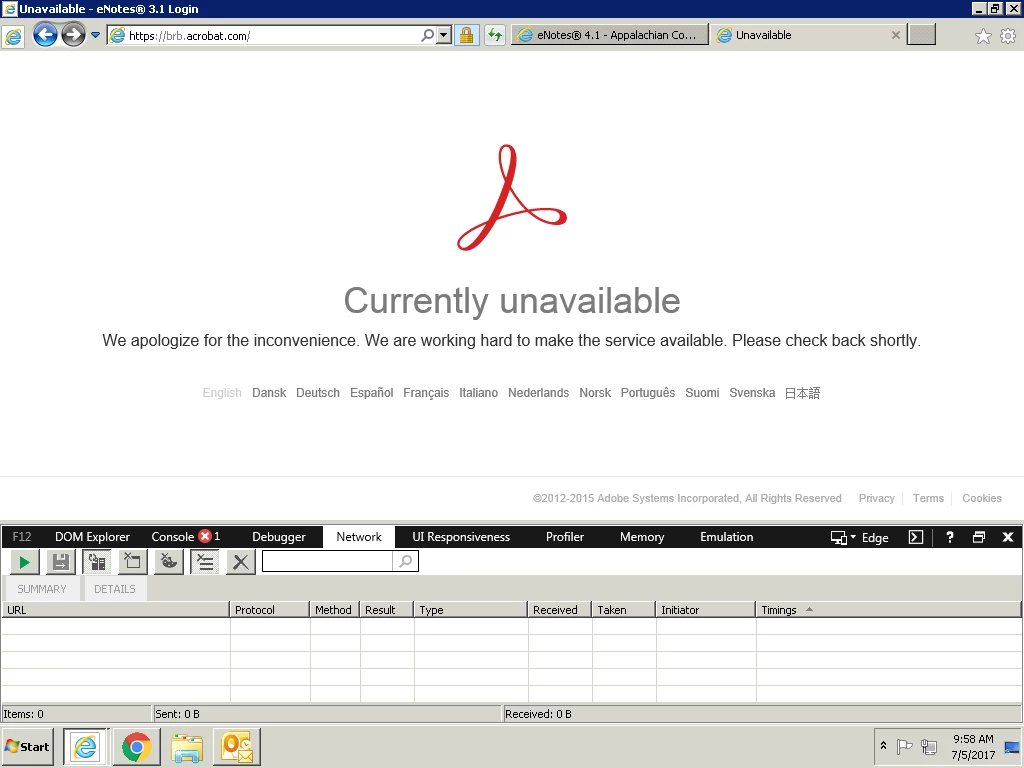
Task: Unpin developer tools with the restore window icon
Action: click(978, 537)
